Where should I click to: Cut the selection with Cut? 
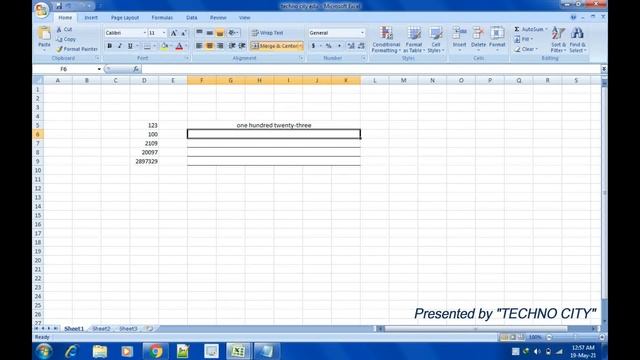click(x=64, y=29)
